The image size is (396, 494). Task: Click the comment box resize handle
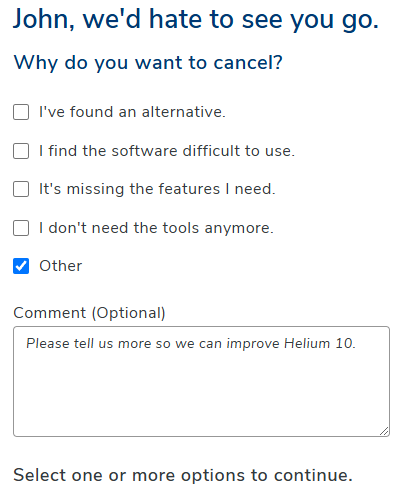(x=384, y=431)
